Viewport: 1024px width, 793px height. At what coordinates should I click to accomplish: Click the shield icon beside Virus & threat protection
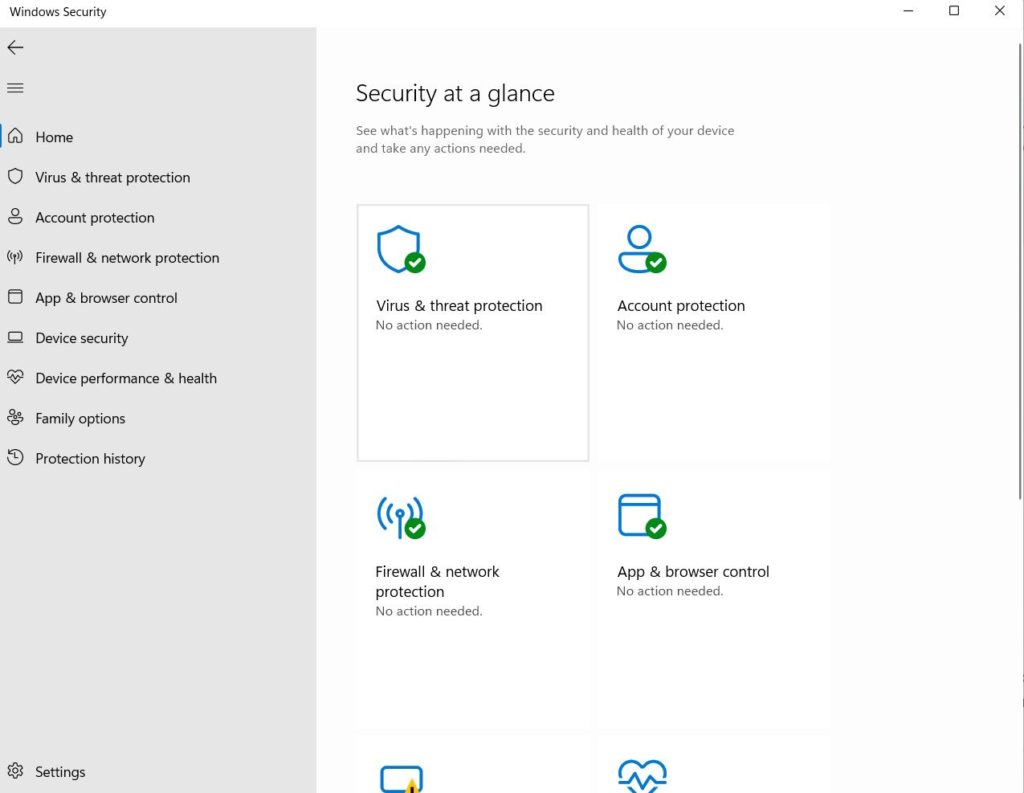[x=15, y=176]
